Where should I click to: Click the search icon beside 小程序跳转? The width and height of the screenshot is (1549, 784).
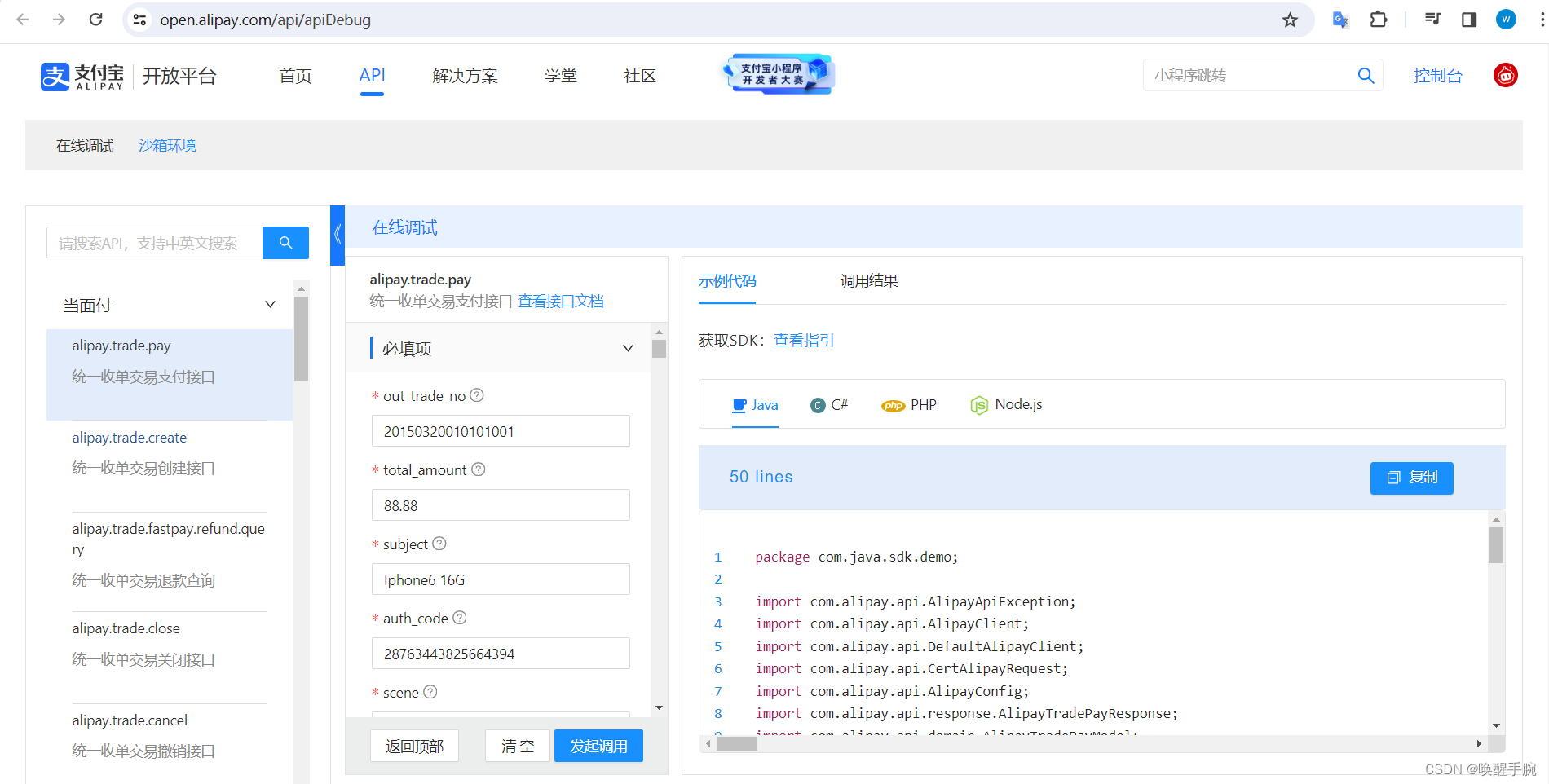tap(1367, 75)
